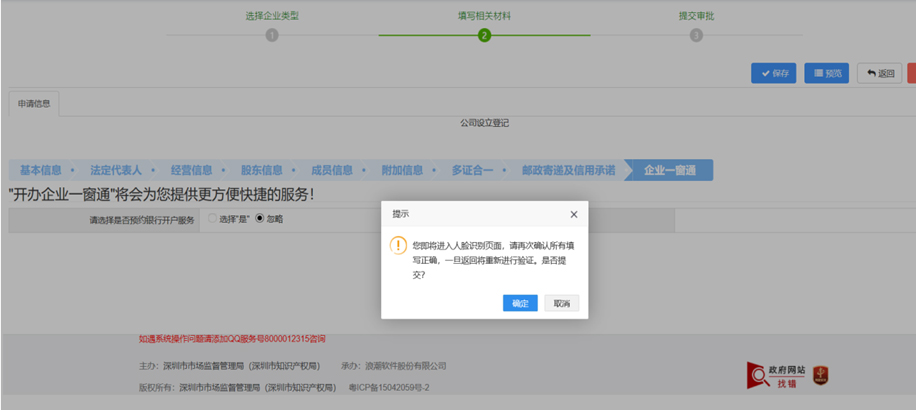
Task: Select the 选择"是" radio option
Action: [x=212, y=218]
